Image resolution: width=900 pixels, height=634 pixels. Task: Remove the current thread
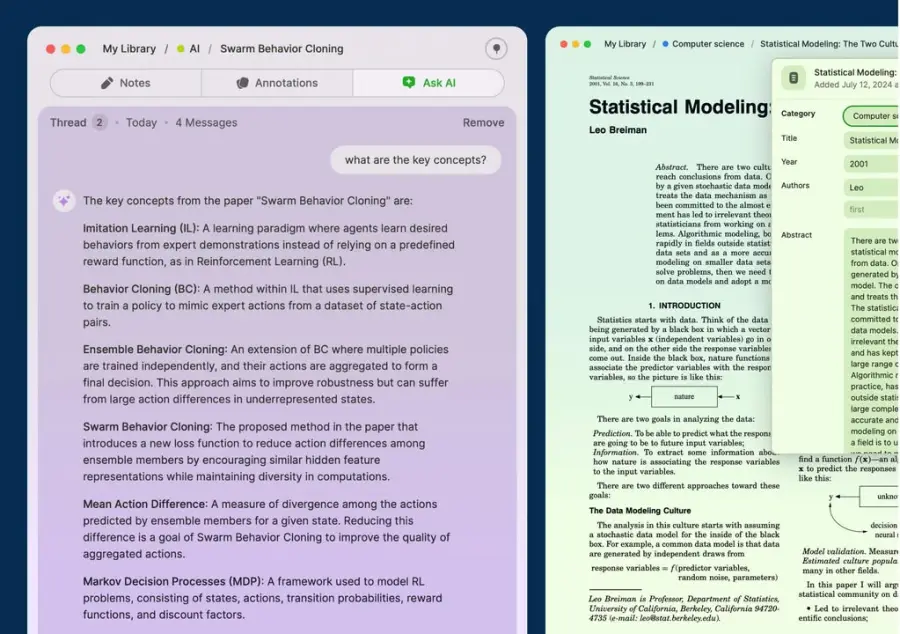[x=483, y=123]
